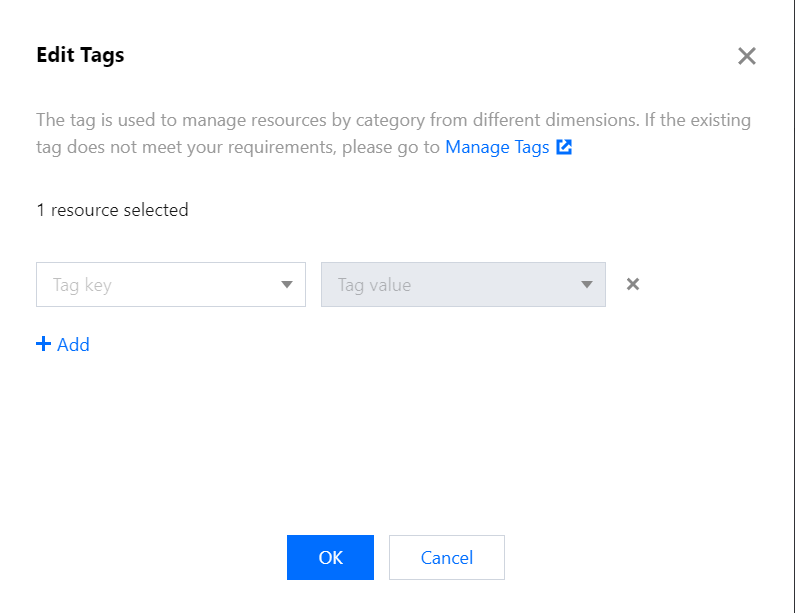Image resolution: width=795 pixels, height=613 pixels.
Task: Open the Tag key combo box
Action: (170, 285)
